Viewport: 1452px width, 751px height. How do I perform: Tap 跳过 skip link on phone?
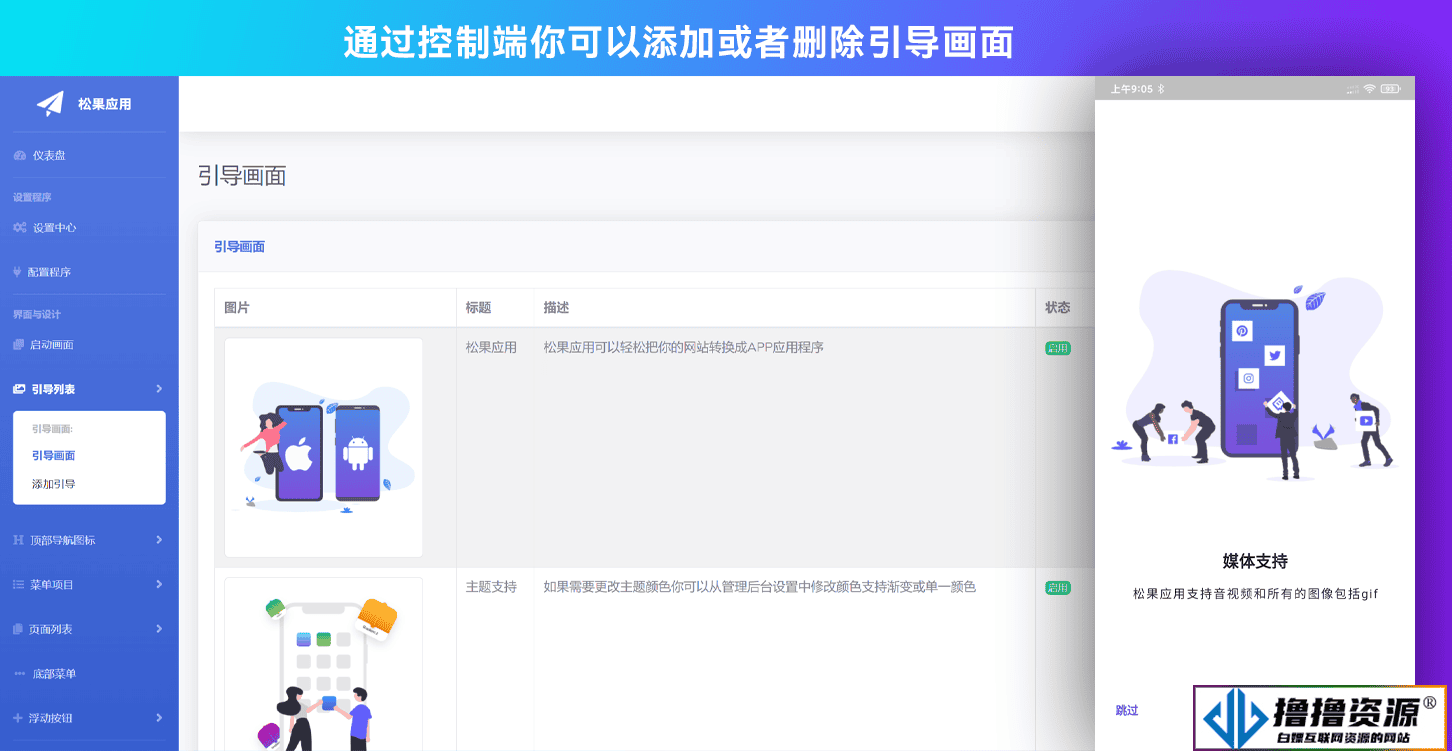(1127, 710)
